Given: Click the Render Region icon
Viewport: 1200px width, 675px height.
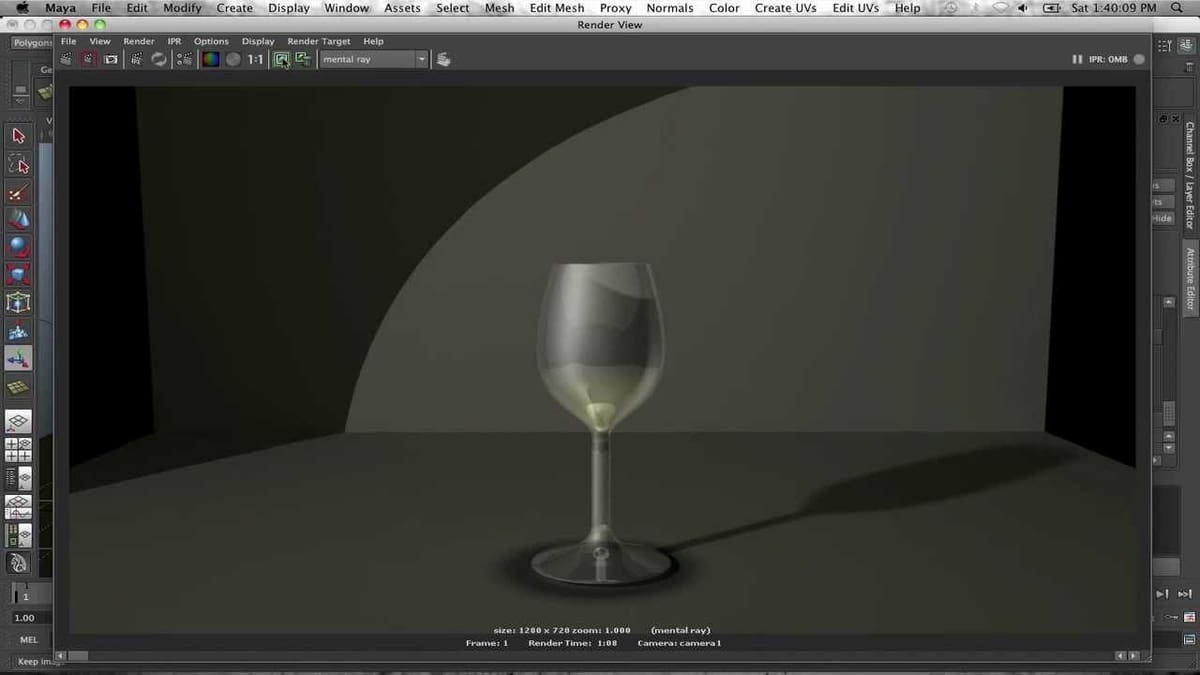Looking at the screenshot, I should pyautogui.click(x=88, y=60).
